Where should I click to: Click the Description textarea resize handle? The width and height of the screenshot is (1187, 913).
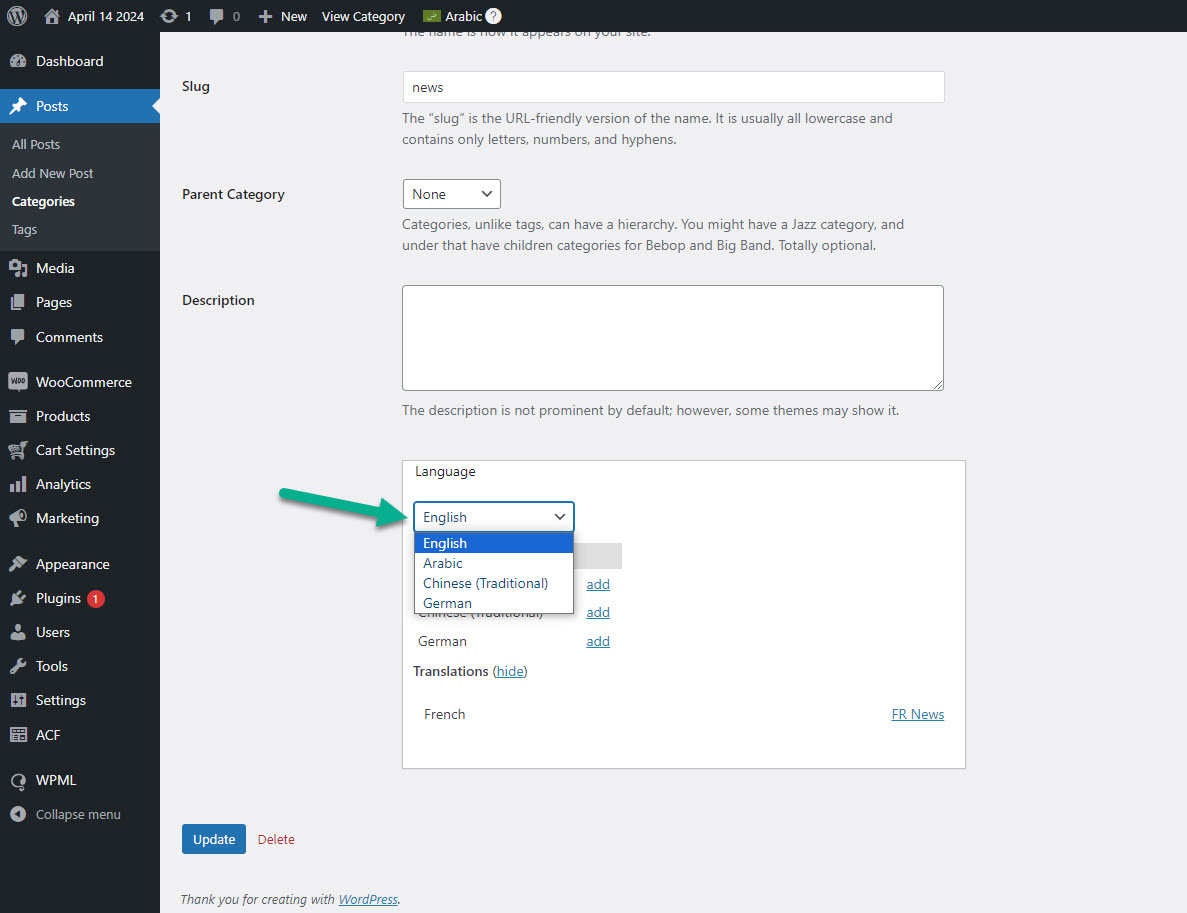938,385
